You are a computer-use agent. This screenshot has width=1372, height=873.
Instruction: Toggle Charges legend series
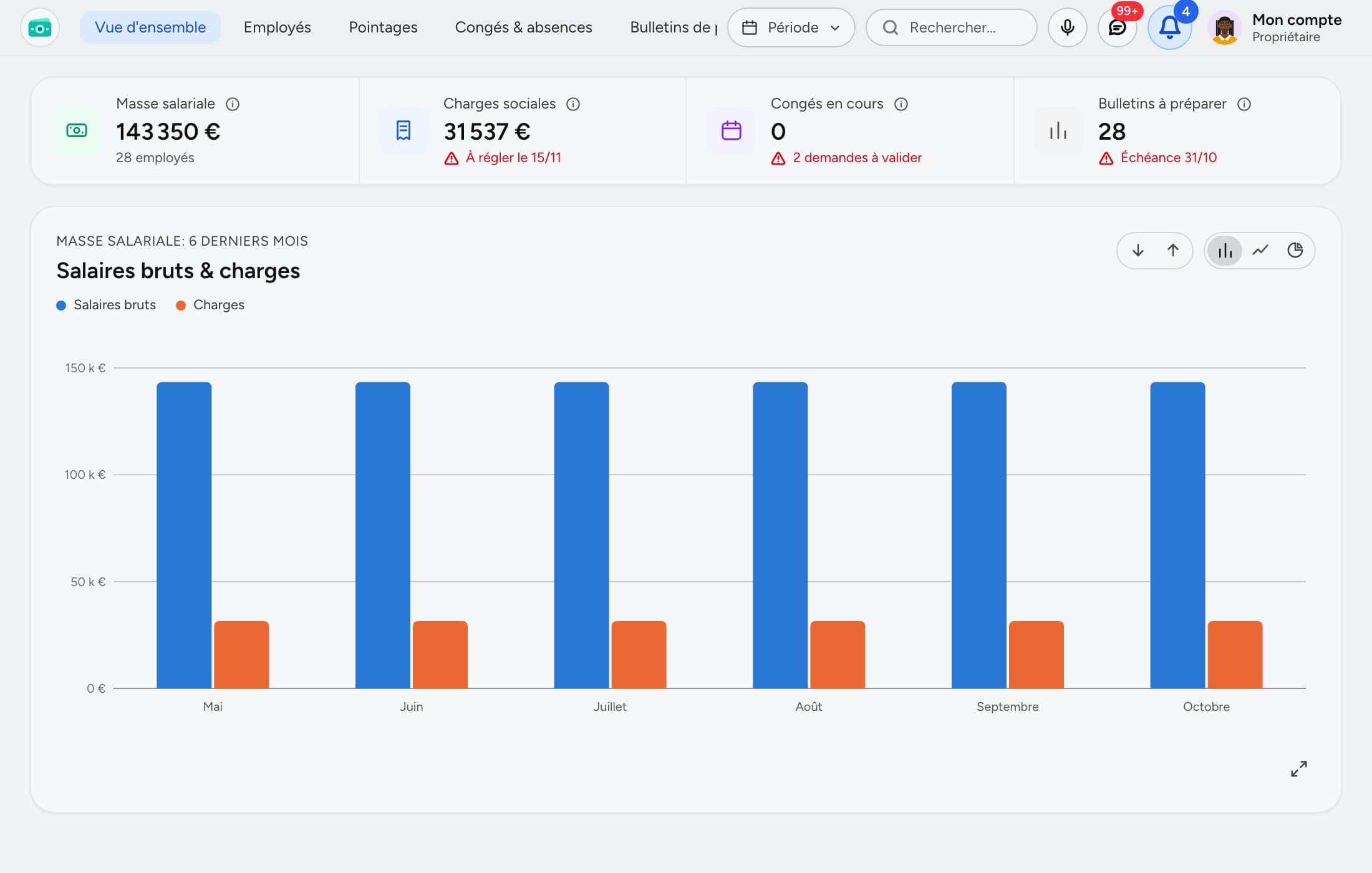coord(210,305)
